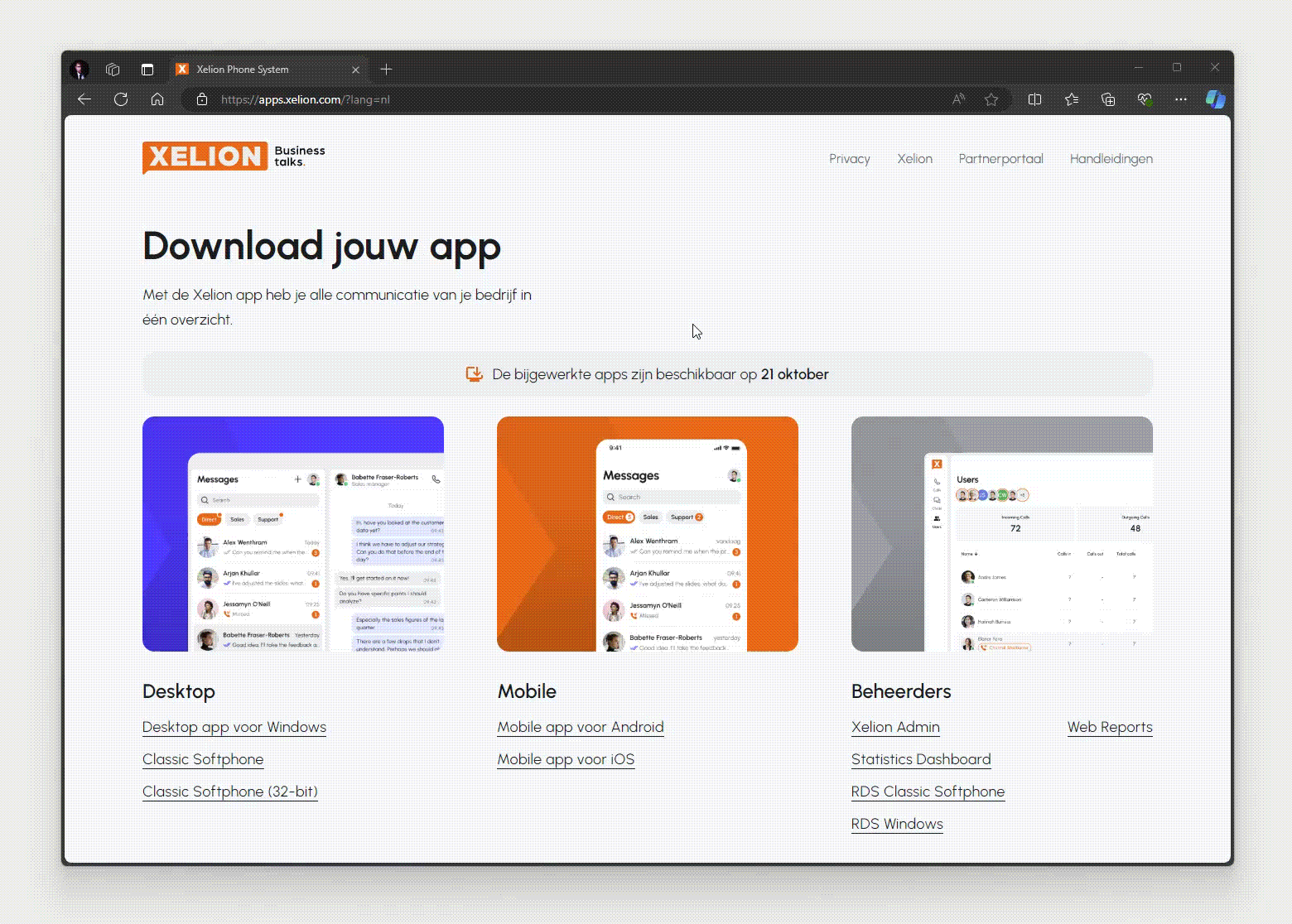Open the Statistics Dashboard link
Image resolution: width=1292 pixels, height=924 pixels.
(x=921, y=759)
